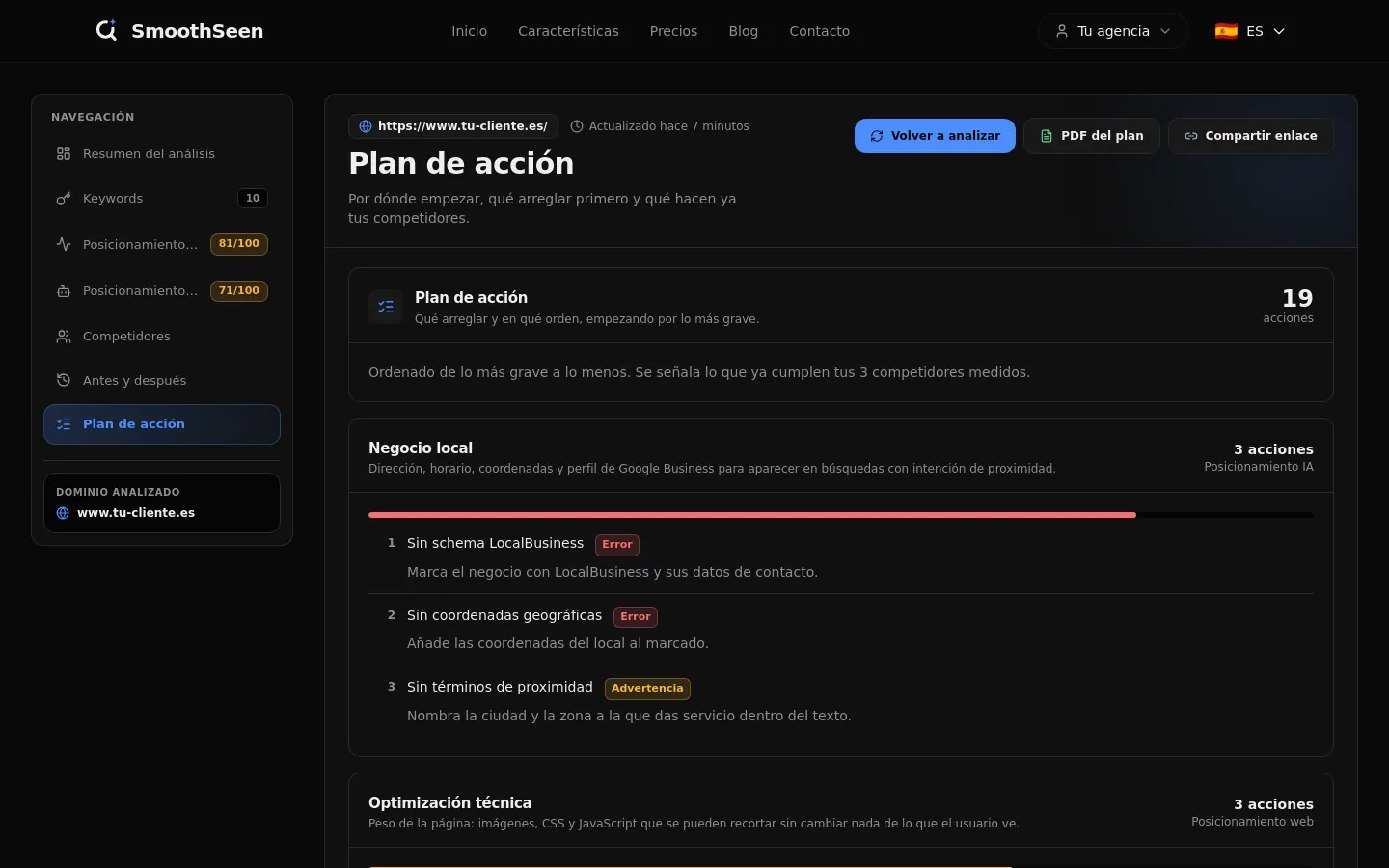Screen dimensions: 1389x868
Task: Click the Optimización técnica section header
Action: (x=841, y=811)
